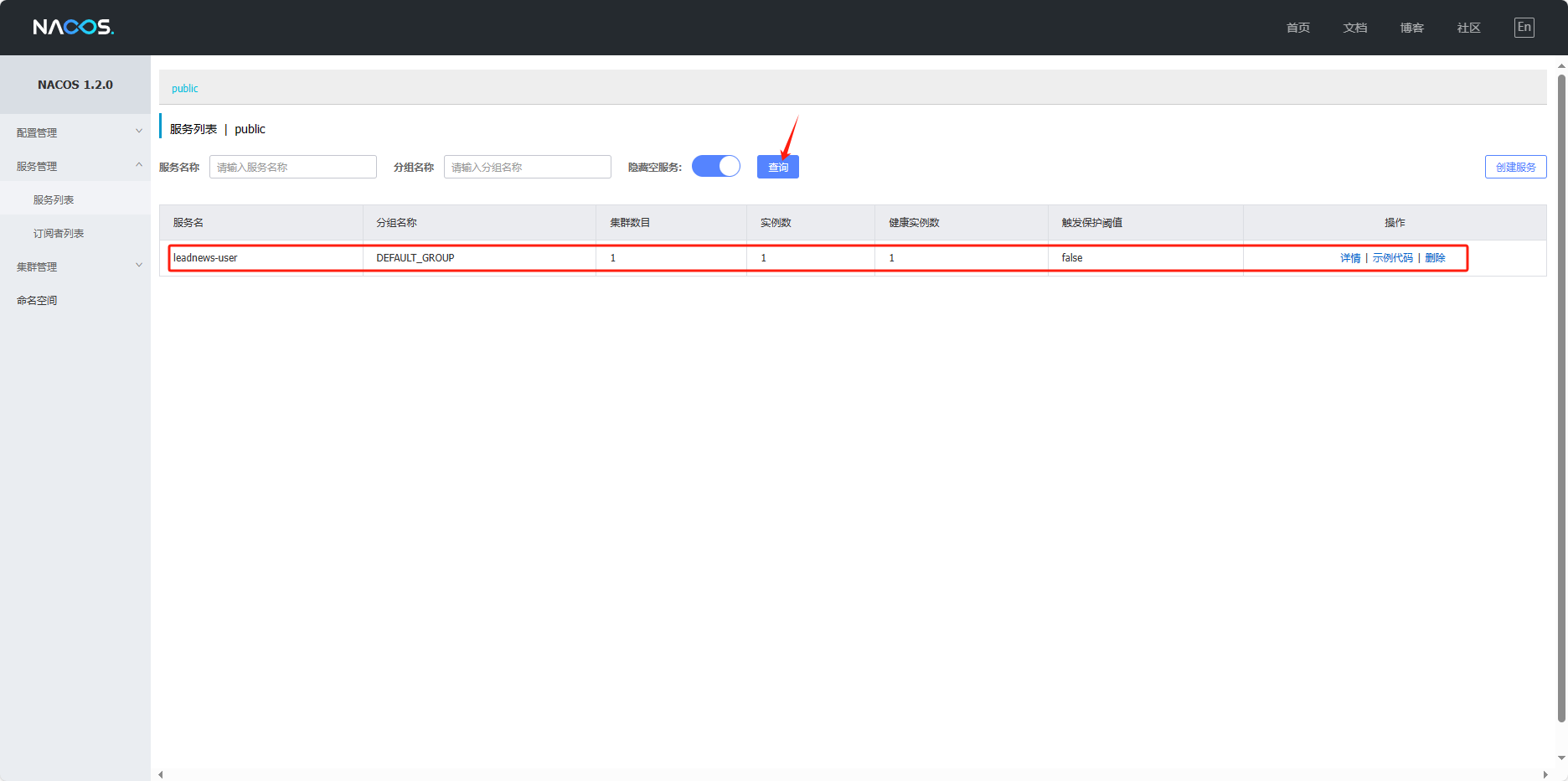Select the public namespace tab
The image size is (1568, 781).
click(x=185, y=88)
